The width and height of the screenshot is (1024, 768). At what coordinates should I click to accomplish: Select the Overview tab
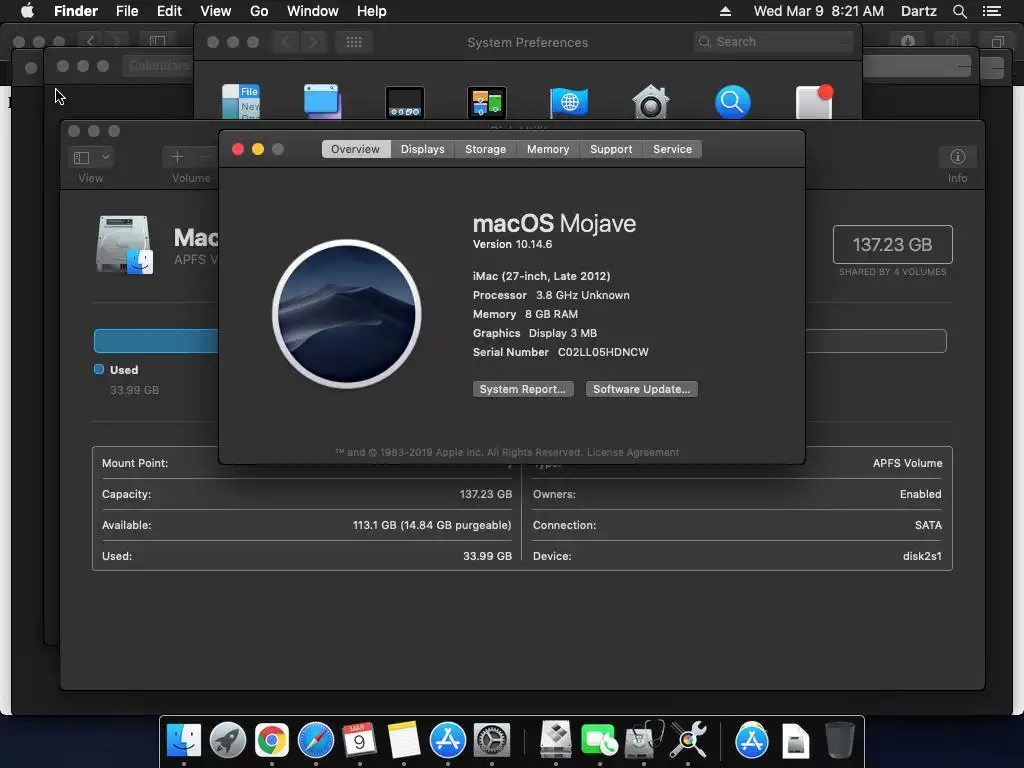tap(355, 149)
